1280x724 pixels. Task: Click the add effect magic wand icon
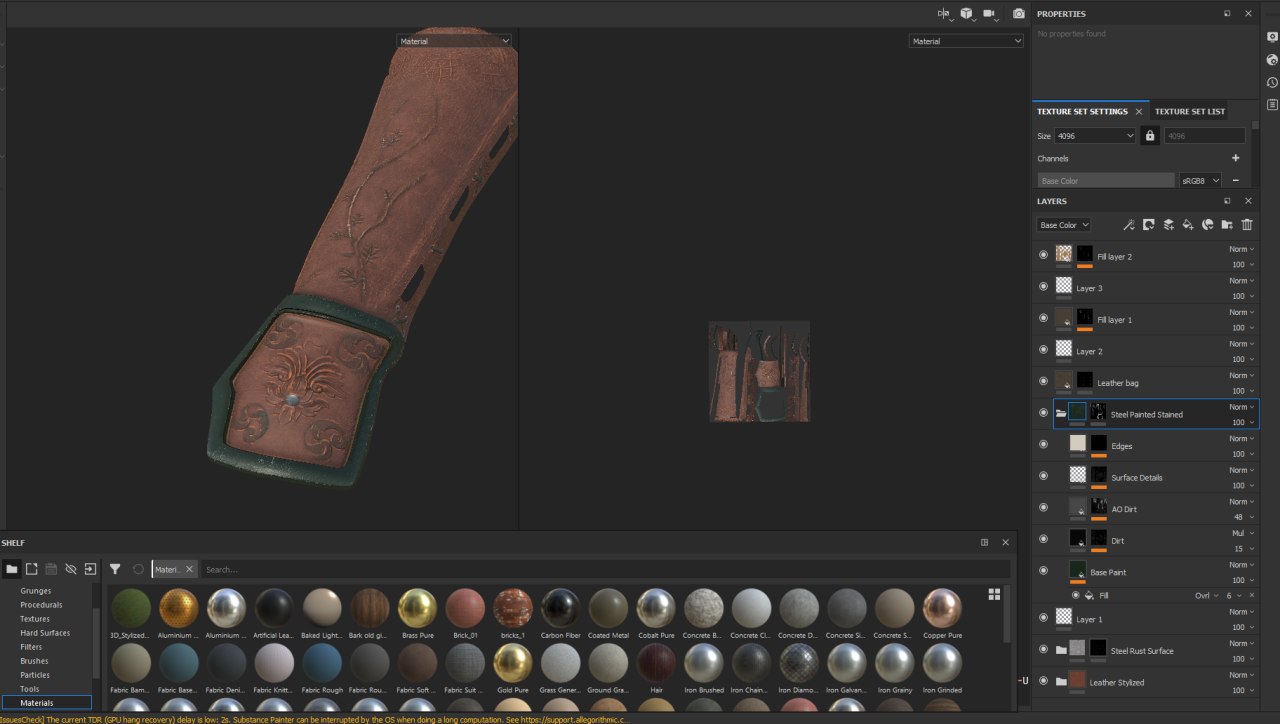1129,225
